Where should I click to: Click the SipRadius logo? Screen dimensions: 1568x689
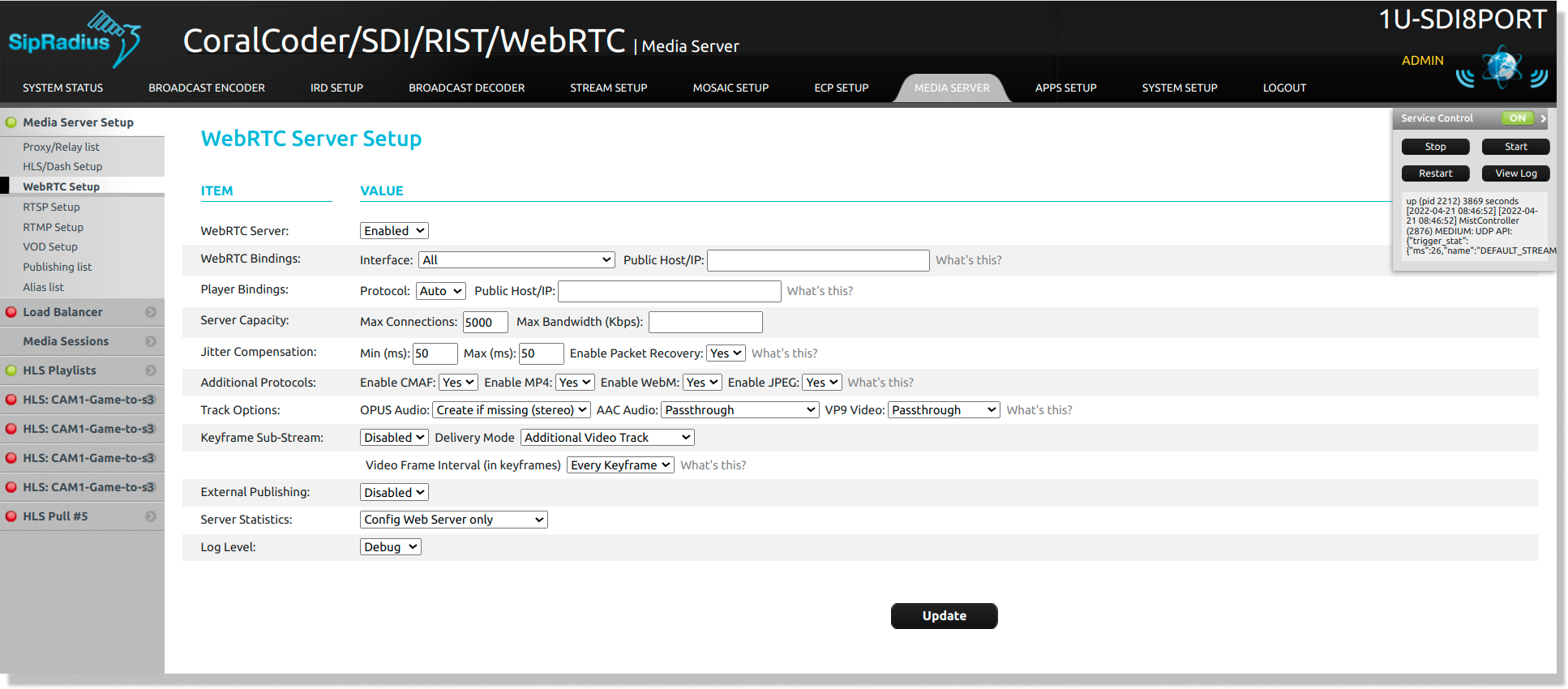75,39
